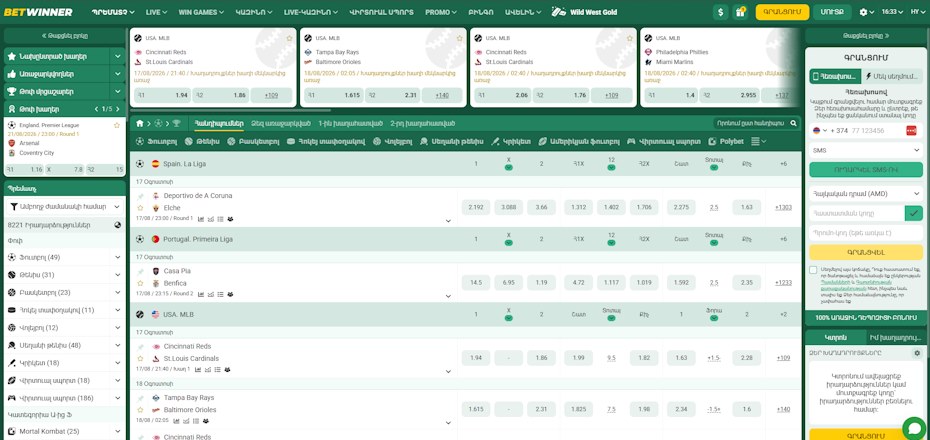930x440 pixels.
Task: Favorite Deportivo vs Elche match star
Action: (x=141, y=208)
